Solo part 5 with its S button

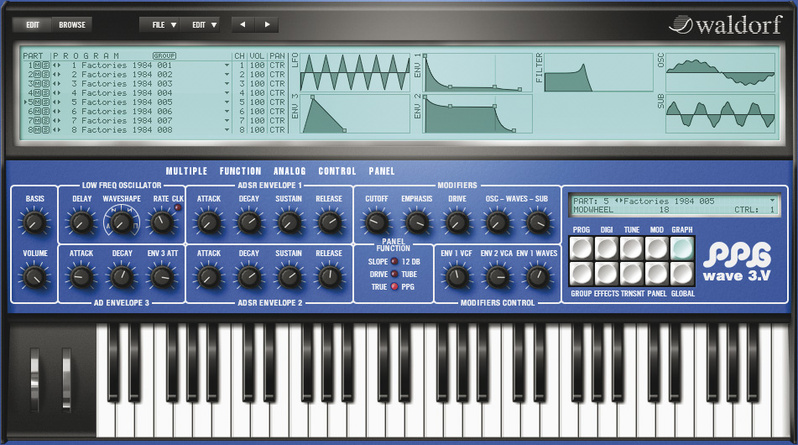tap(45, 102)
